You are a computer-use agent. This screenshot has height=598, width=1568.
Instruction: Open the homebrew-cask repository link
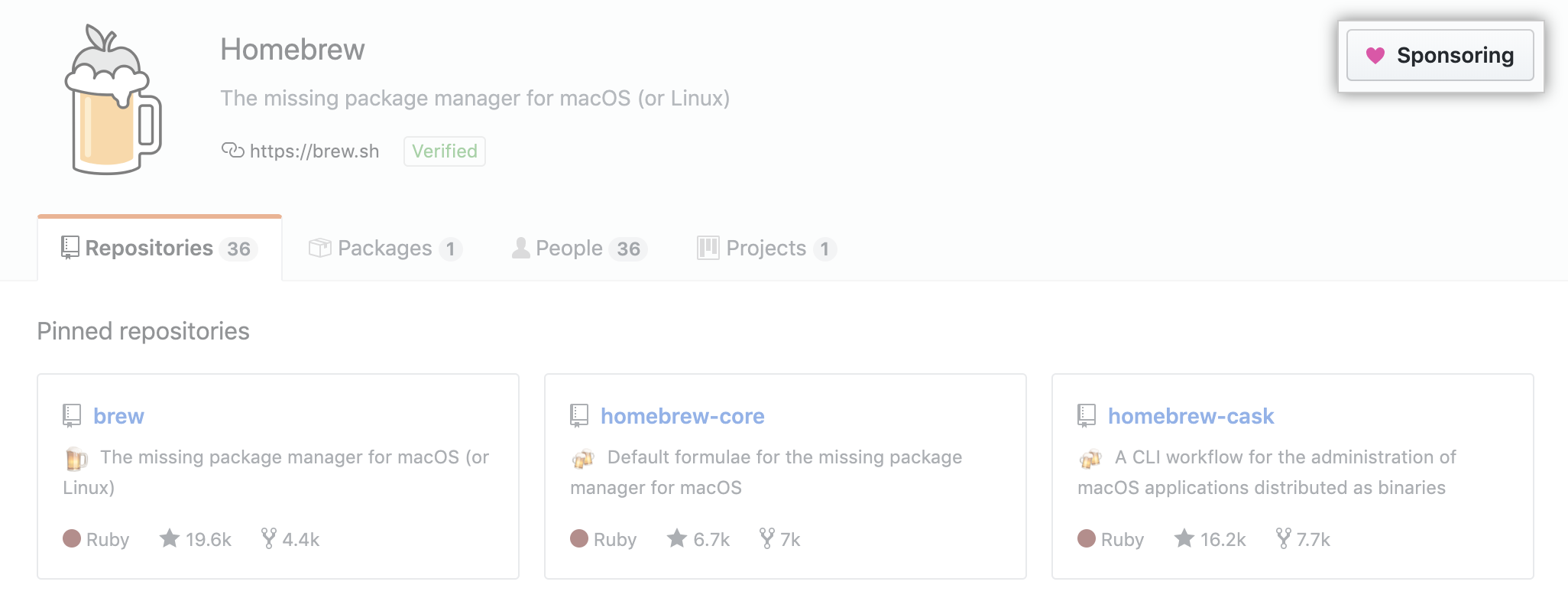tap(1191, 416)
